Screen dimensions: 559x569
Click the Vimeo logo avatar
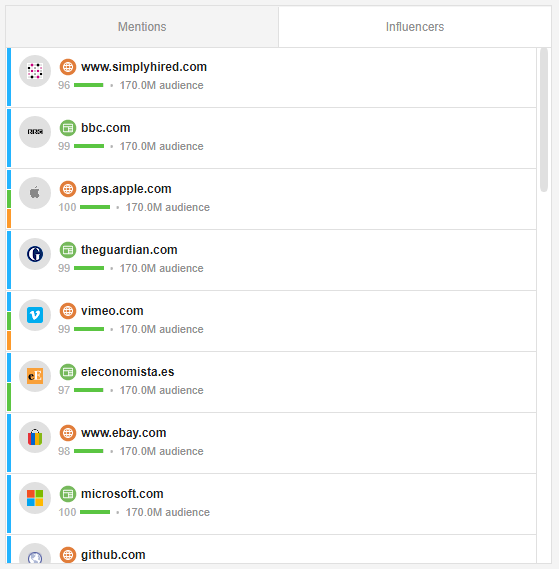tap(35, 315)
